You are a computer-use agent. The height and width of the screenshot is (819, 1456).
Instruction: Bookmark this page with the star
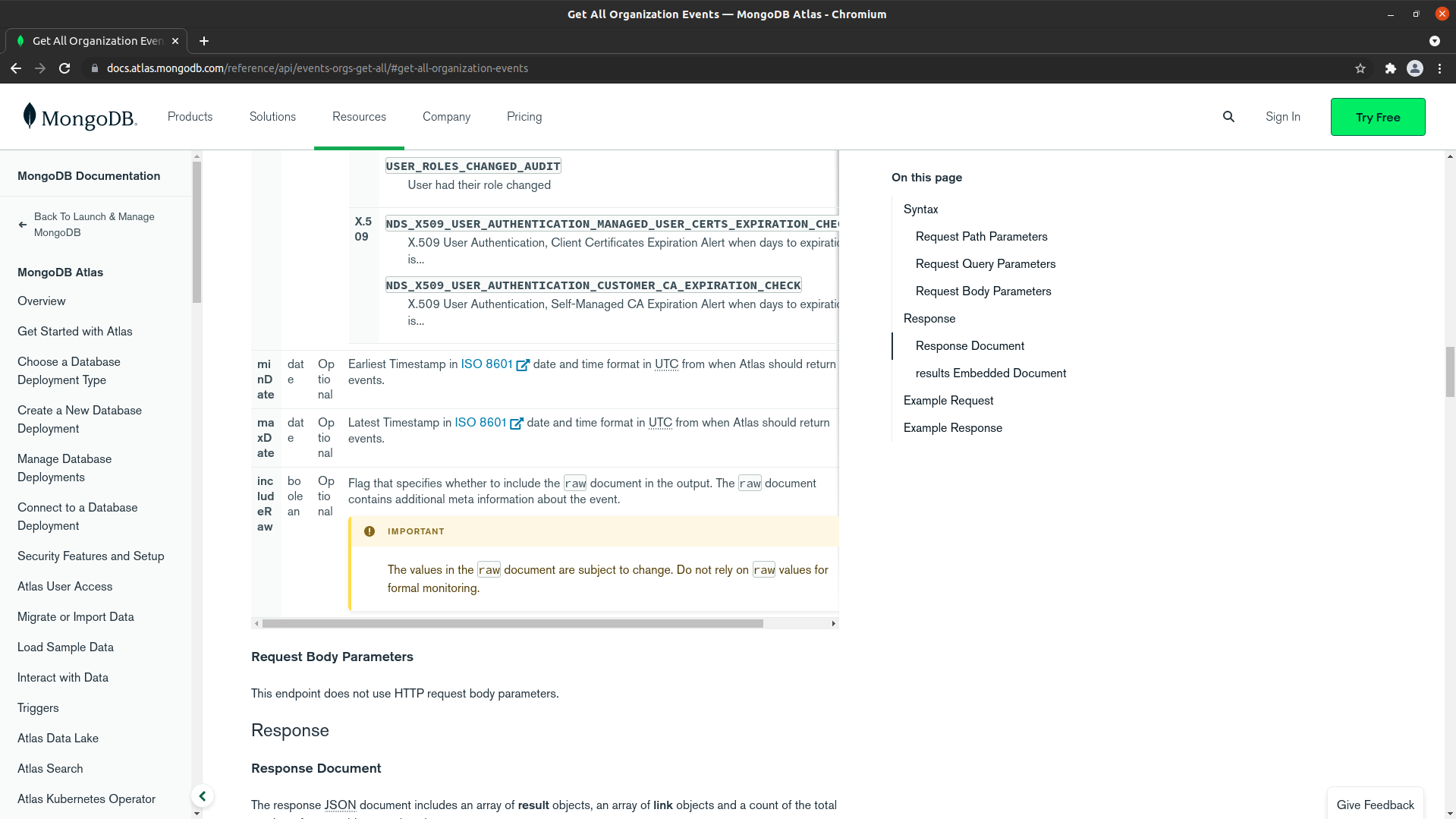1360,68
